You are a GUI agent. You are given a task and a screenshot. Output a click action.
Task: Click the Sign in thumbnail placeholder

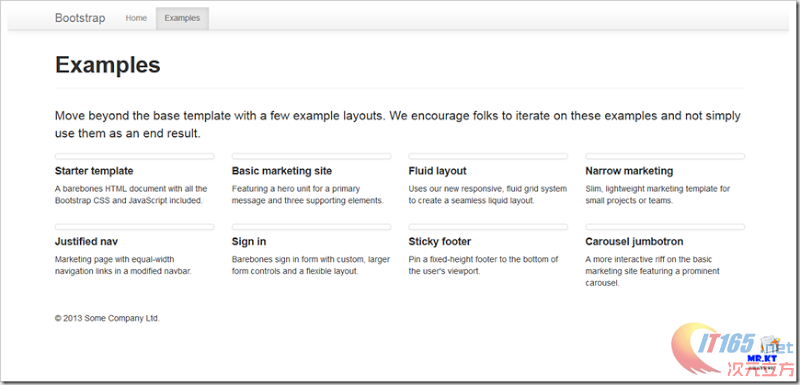coord(311,226)
